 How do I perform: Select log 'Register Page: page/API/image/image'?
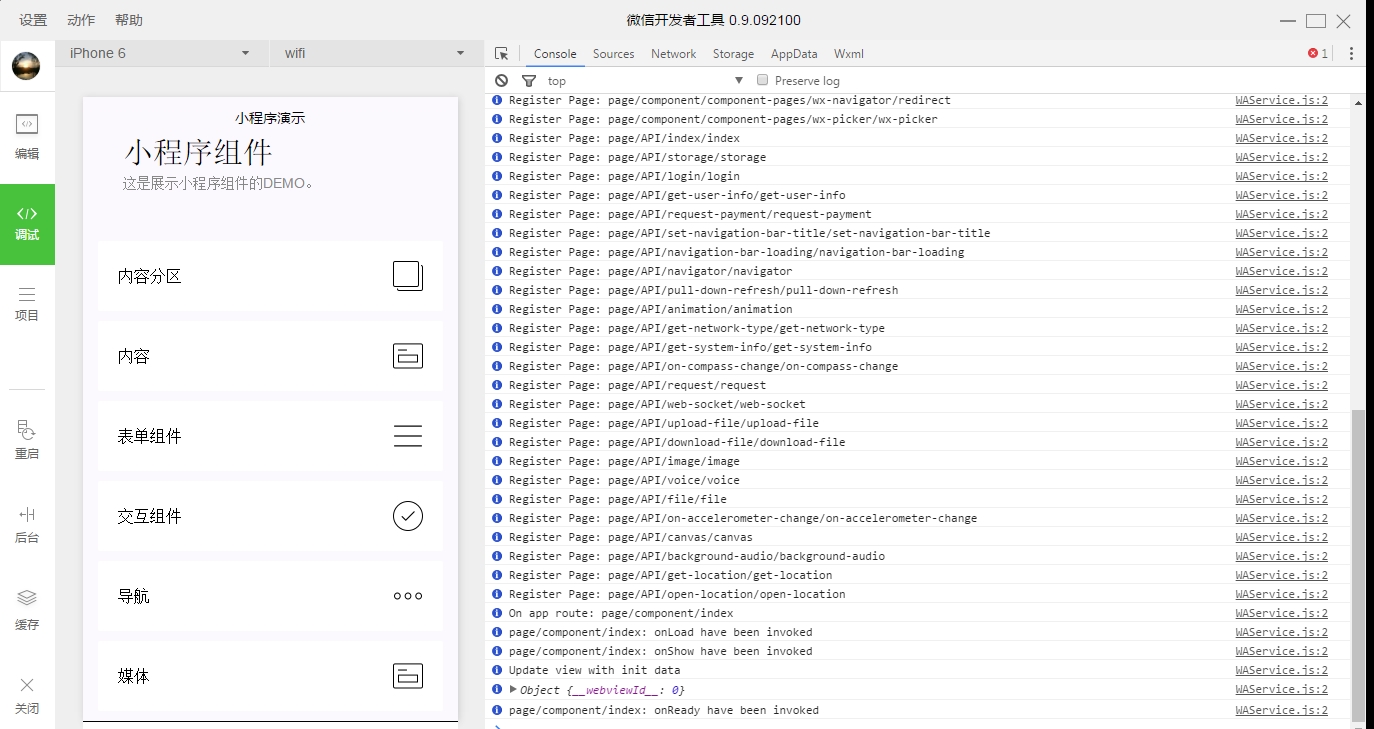pos(624,461)
